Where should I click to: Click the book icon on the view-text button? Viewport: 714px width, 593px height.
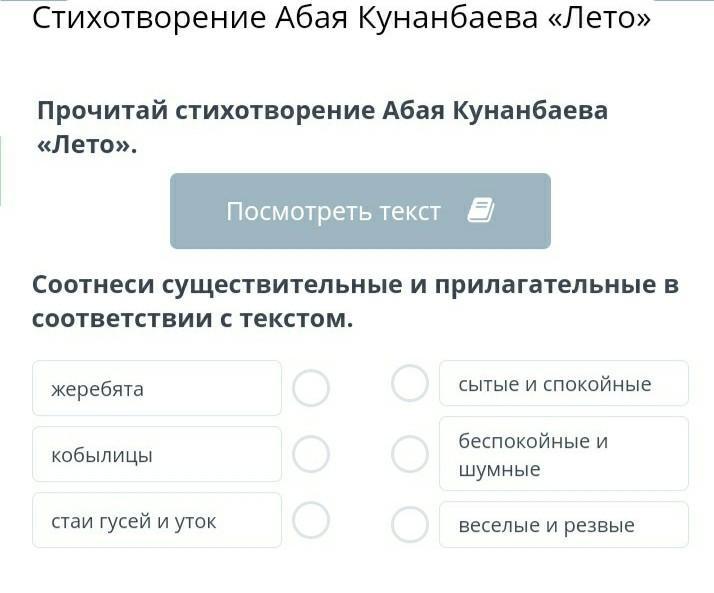pyautogui.click(x=481, y=211)
